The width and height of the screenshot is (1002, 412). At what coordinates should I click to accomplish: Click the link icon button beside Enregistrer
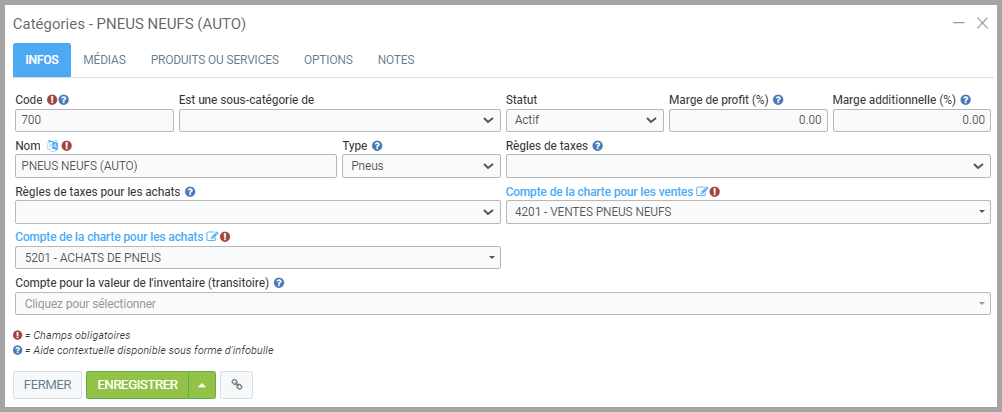[x=236, y=385]
